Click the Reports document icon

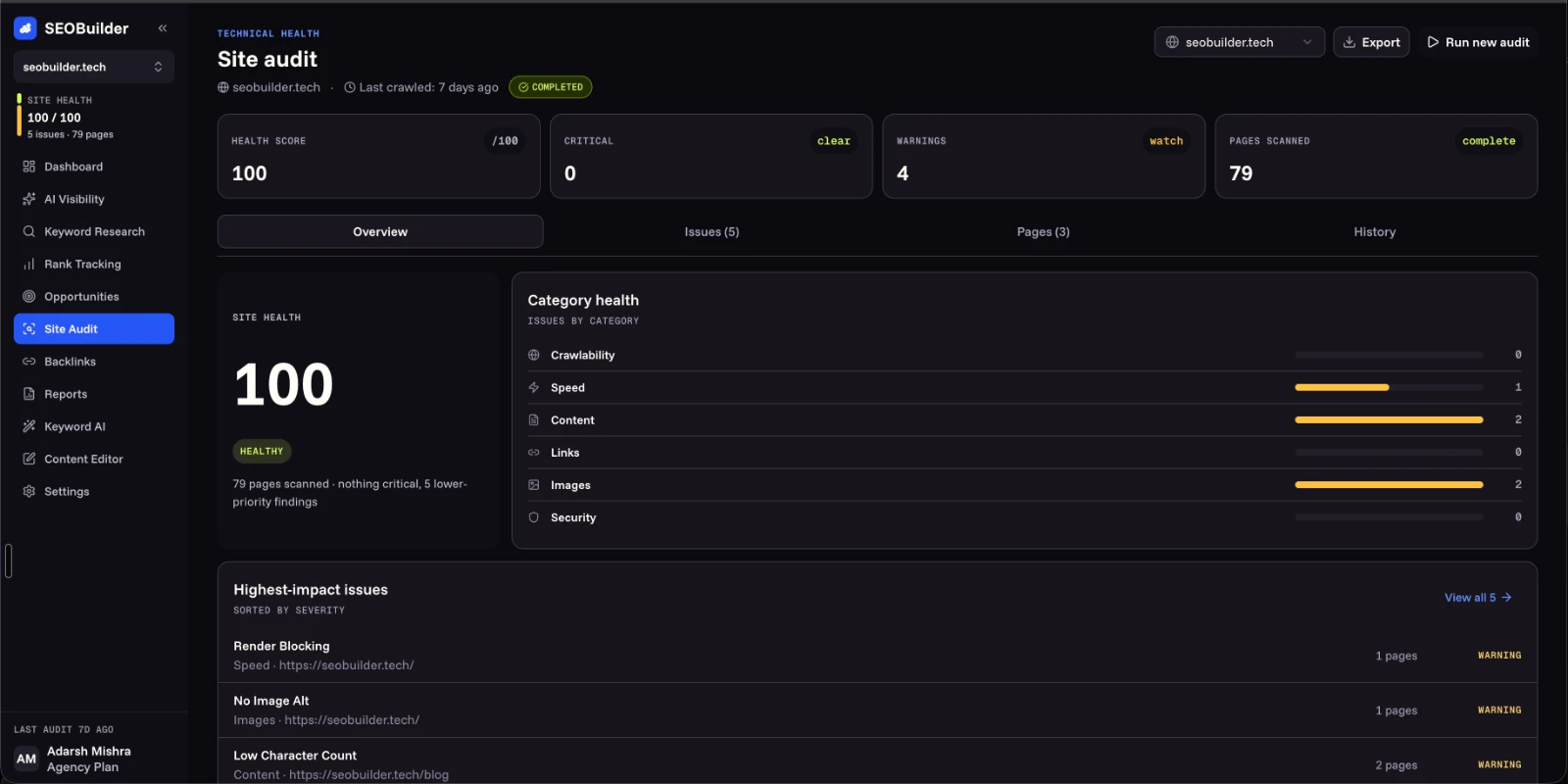point(29,394)
